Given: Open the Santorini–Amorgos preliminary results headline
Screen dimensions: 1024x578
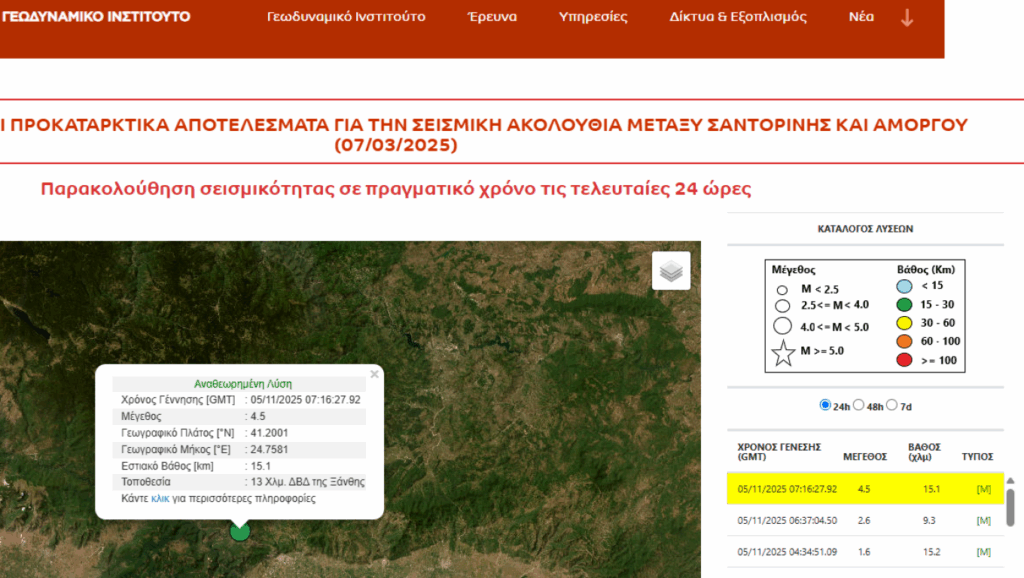Looking at the screenshot, I should (484, 134).
